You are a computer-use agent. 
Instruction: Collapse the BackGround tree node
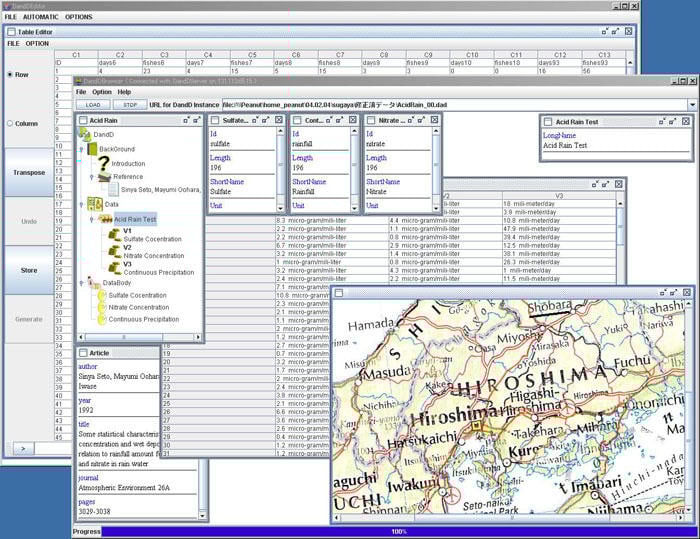(x=81, y=149)
